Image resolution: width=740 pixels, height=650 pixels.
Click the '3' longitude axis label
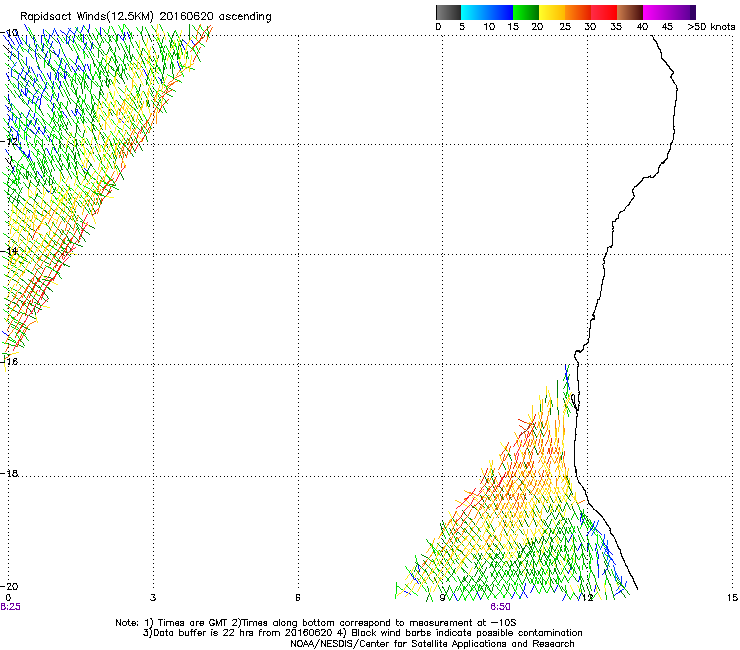pyautogui.click(x=153, y=598)
